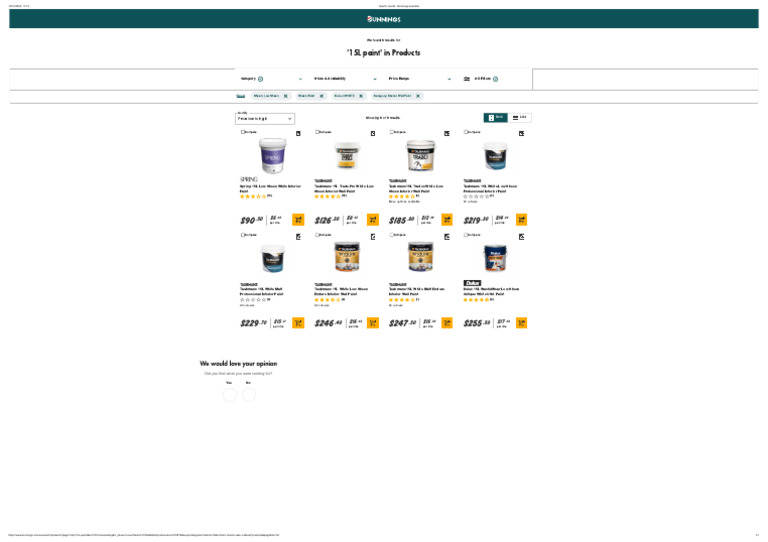This screenshot has width=768, height=542.
Task: Add the $90.50 Spring paint to cart
Action: pos(298,220)
